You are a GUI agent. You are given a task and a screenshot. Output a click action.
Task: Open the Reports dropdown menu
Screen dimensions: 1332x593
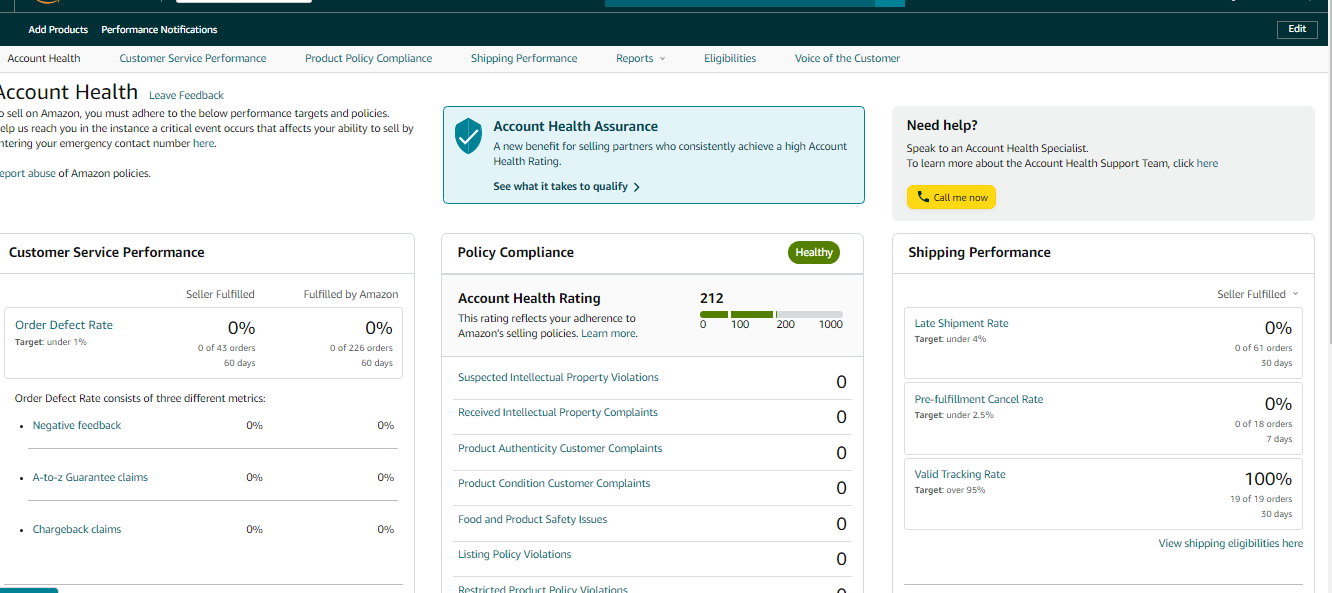[x=640, y=58]
